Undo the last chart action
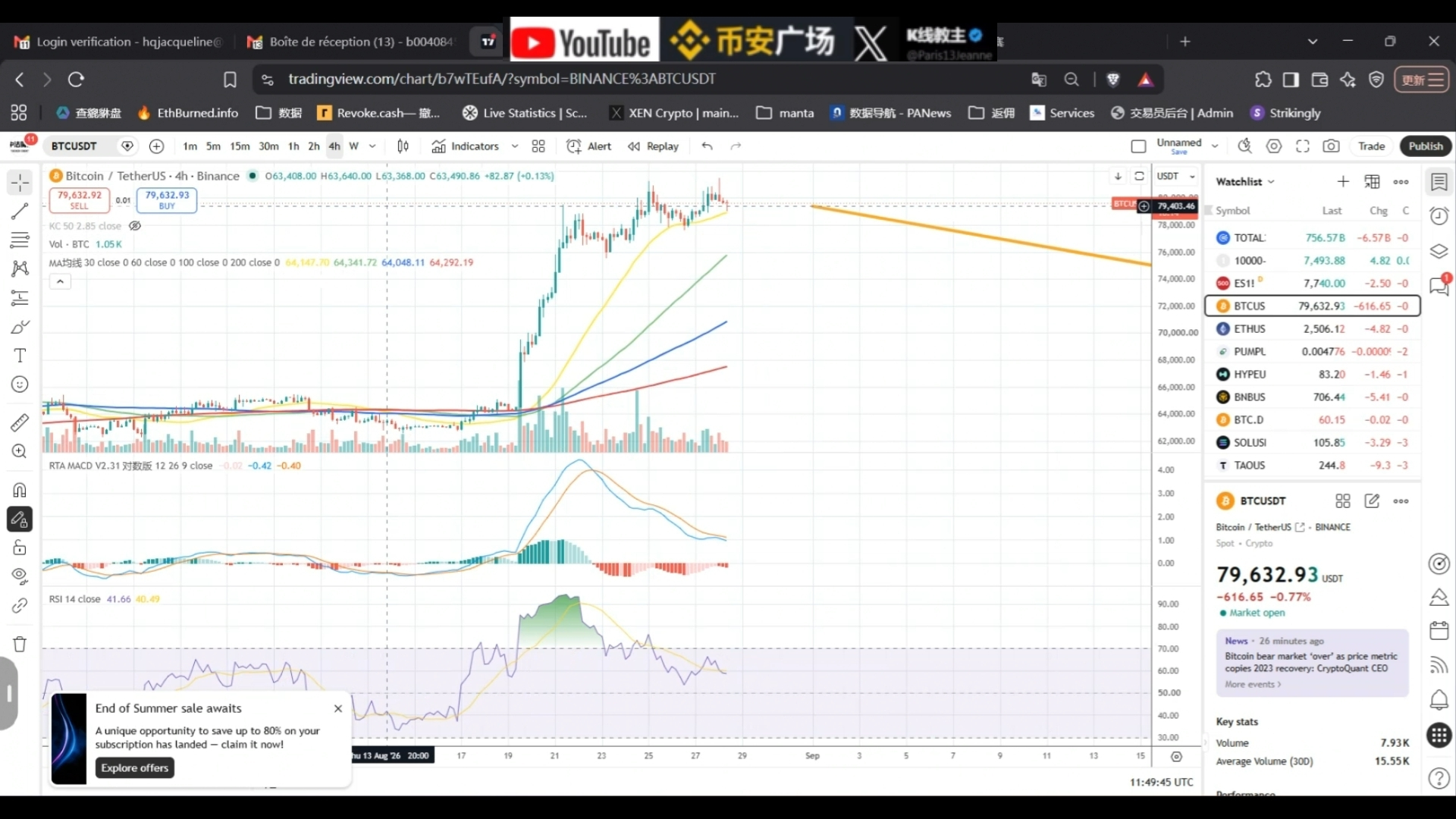This screenshot has height=819, width=1456. pos(707,146)
